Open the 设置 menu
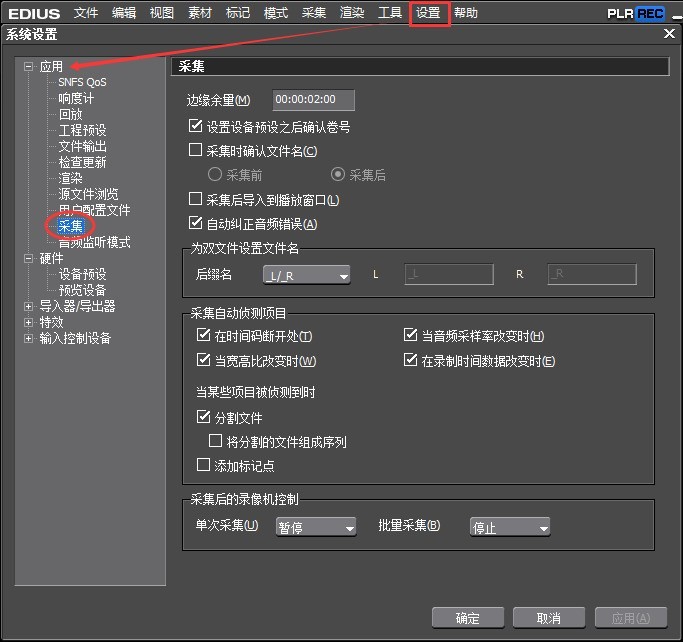 [x=429, y=13]
